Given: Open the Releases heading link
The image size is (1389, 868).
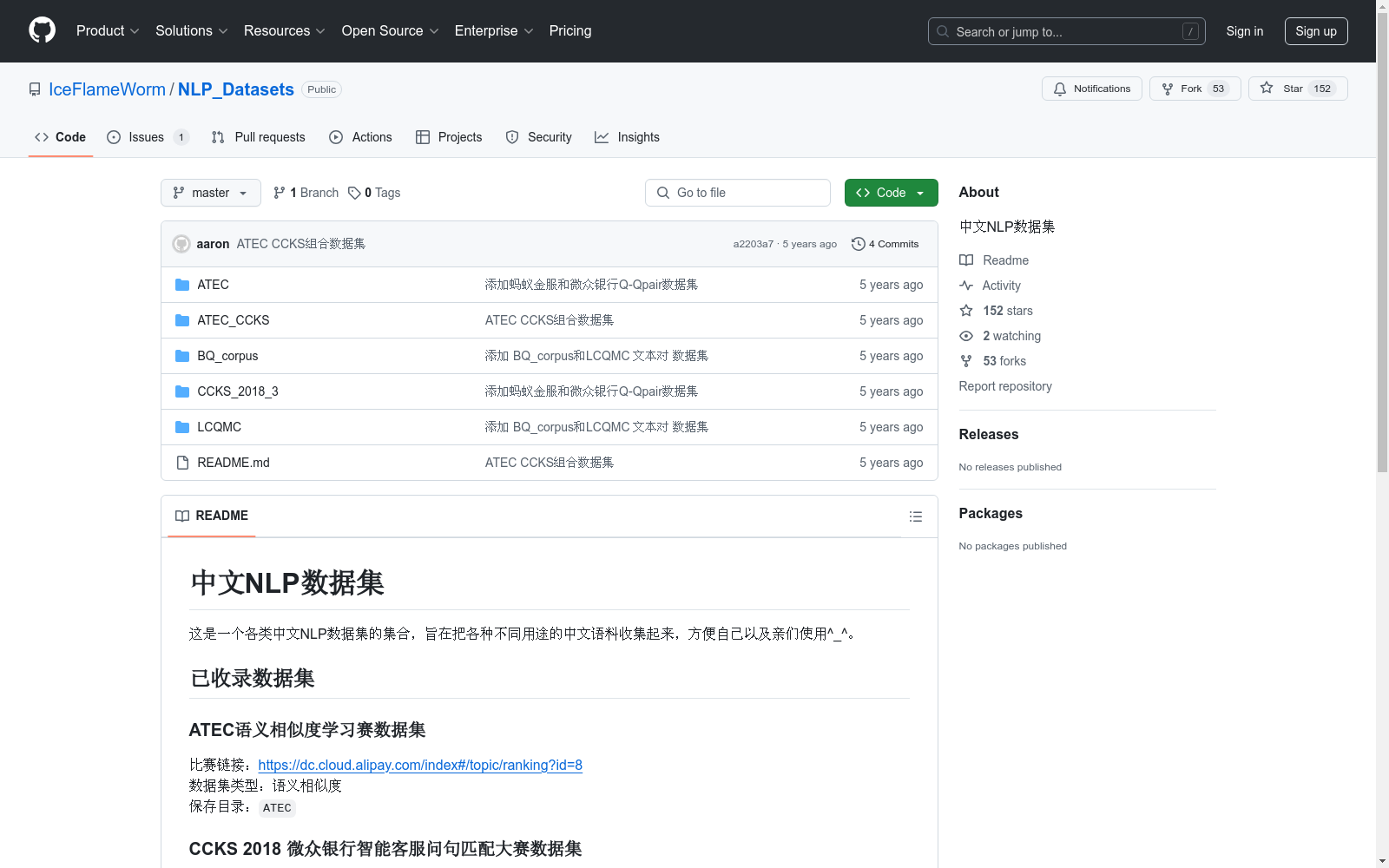Looking at the screenshot, I should 989,434.
